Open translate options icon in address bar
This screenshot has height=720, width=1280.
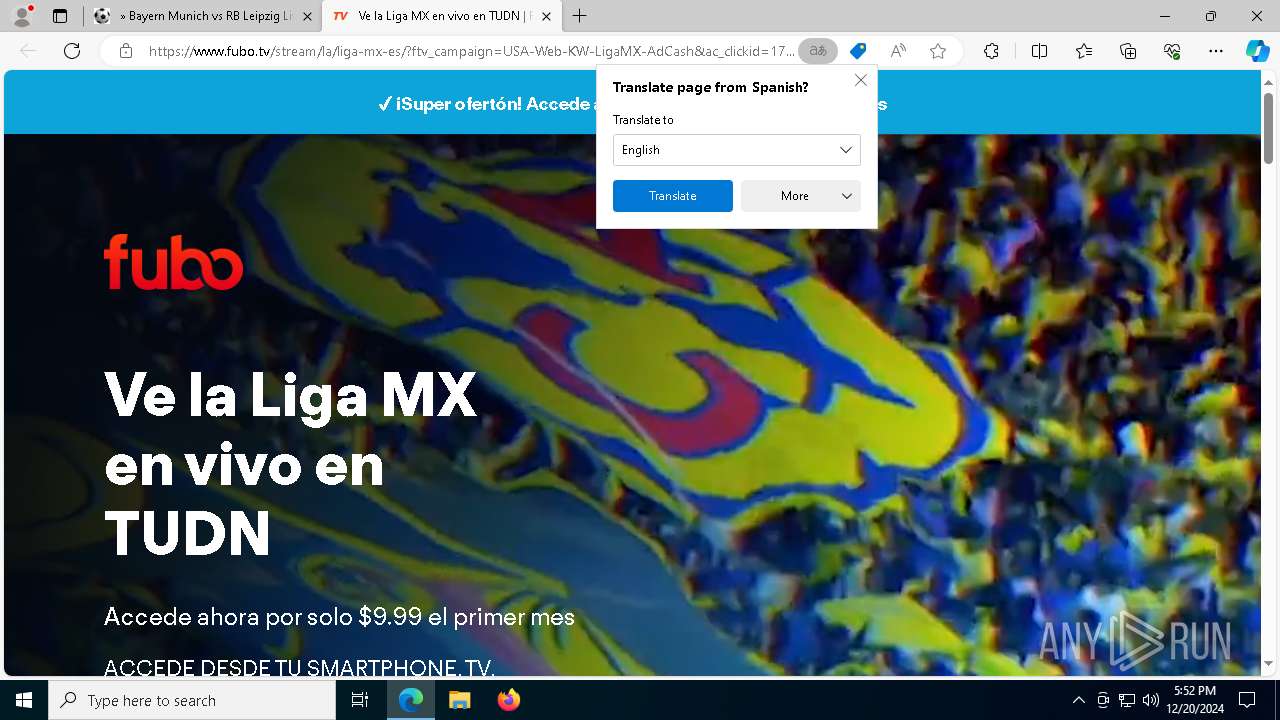coord(818,51)
